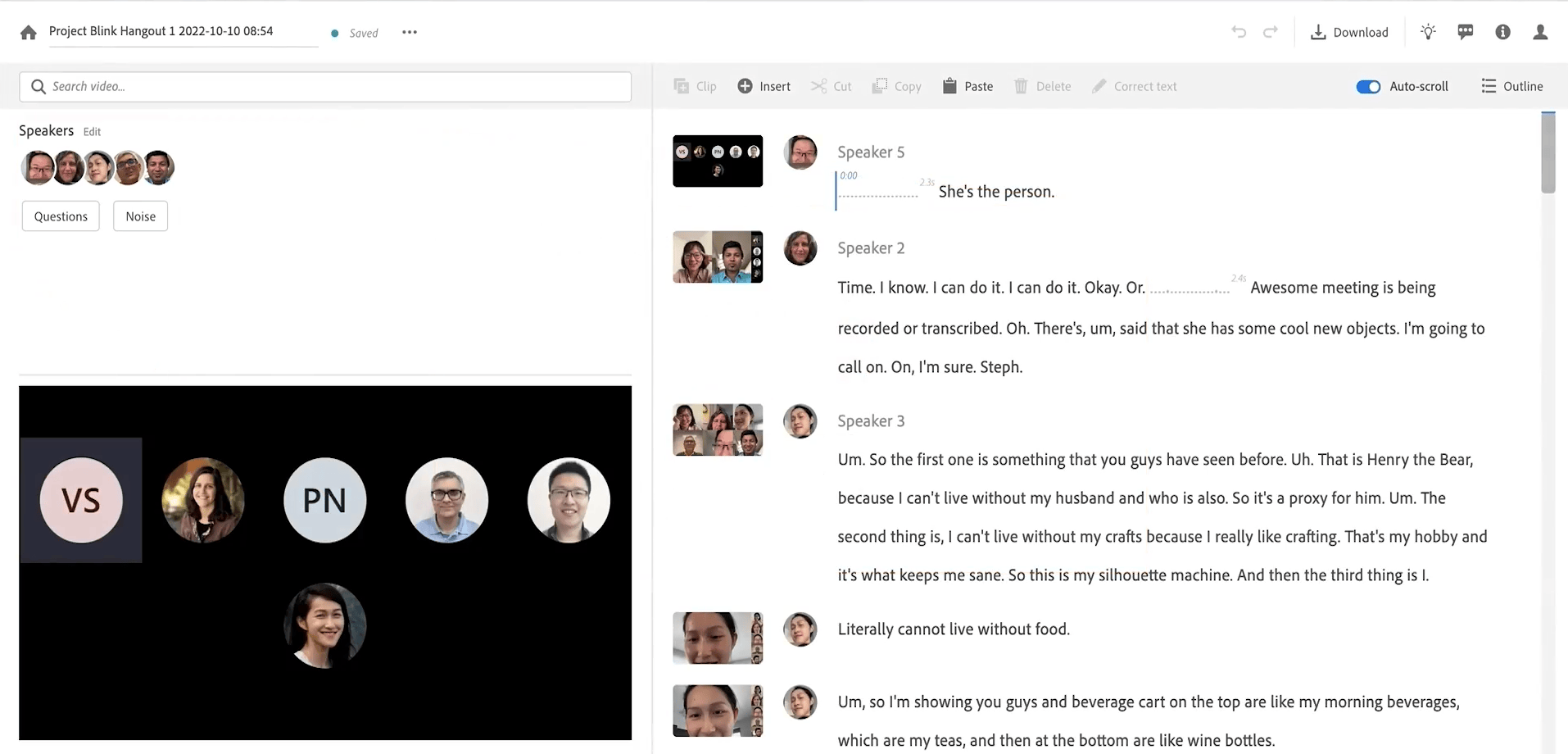Open the user account icon

(x=1540, y=32)
